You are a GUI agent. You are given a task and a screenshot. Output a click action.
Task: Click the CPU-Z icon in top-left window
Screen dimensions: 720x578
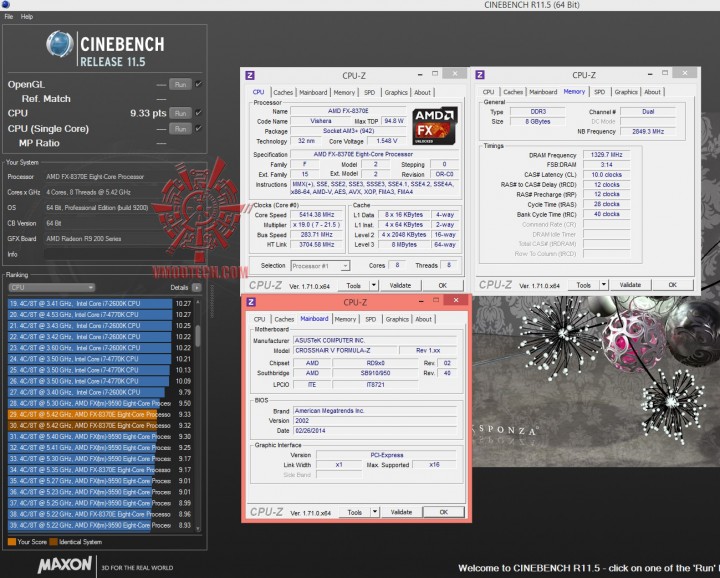pyautogui.click(x=250, y=75)
